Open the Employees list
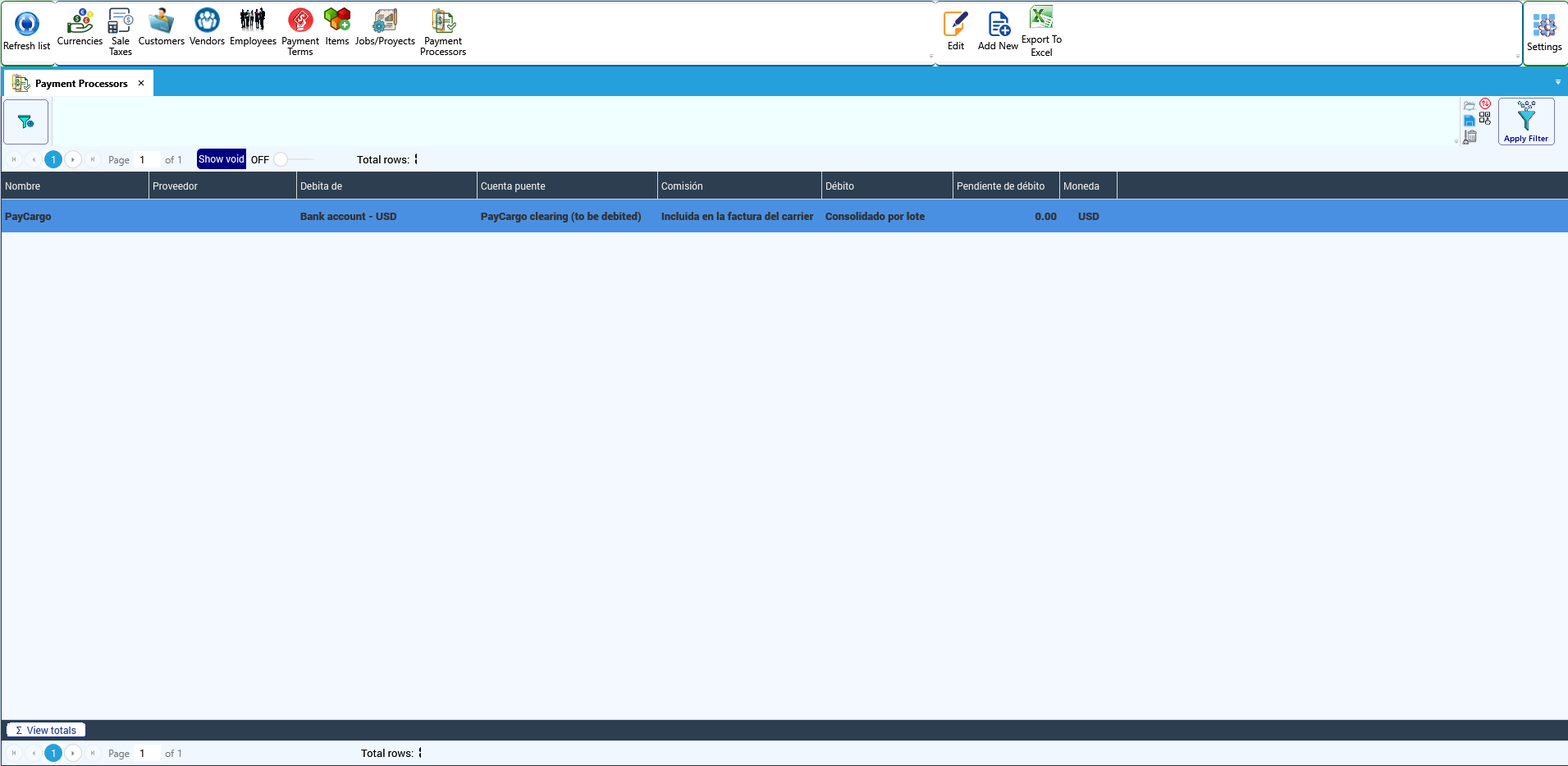This screenshot has height=766, width=1568. pos(253,28)
